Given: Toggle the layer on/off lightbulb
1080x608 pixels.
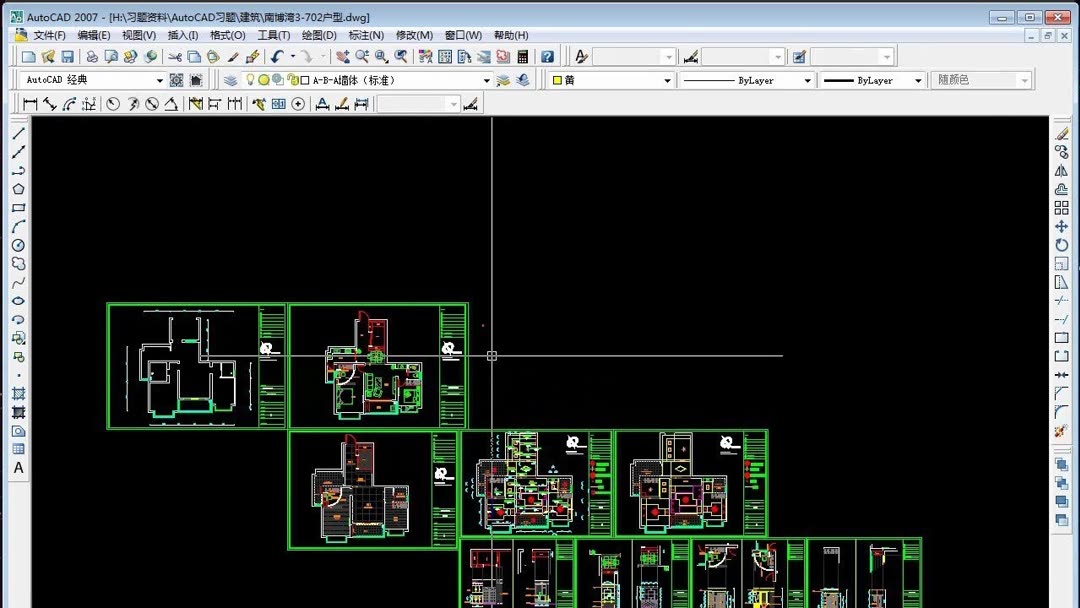Looking at the screenshot, I should coord(250,80).
